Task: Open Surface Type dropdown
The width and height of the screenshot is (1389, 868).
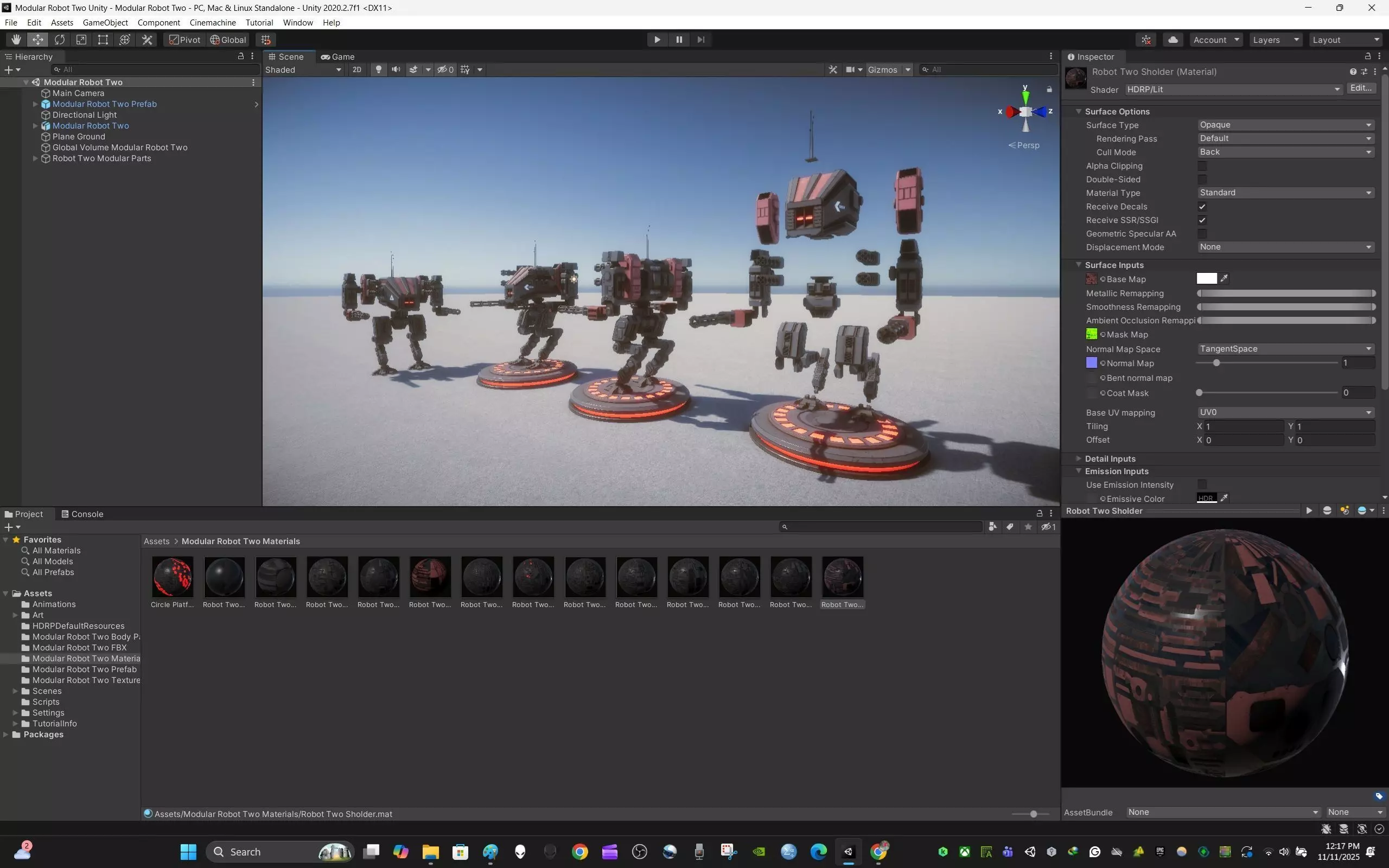Action: click(x=1286, y=125)
